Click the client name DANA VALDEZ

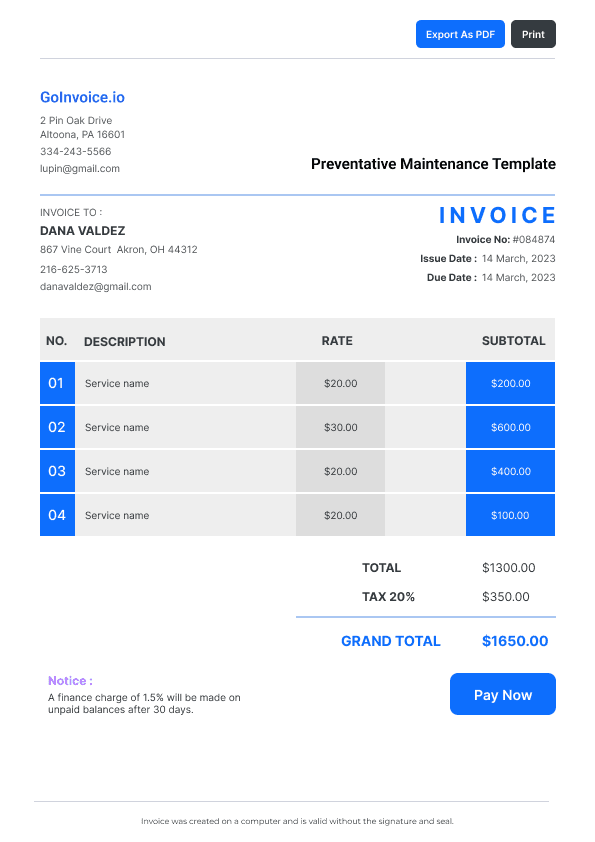(83, 231)
